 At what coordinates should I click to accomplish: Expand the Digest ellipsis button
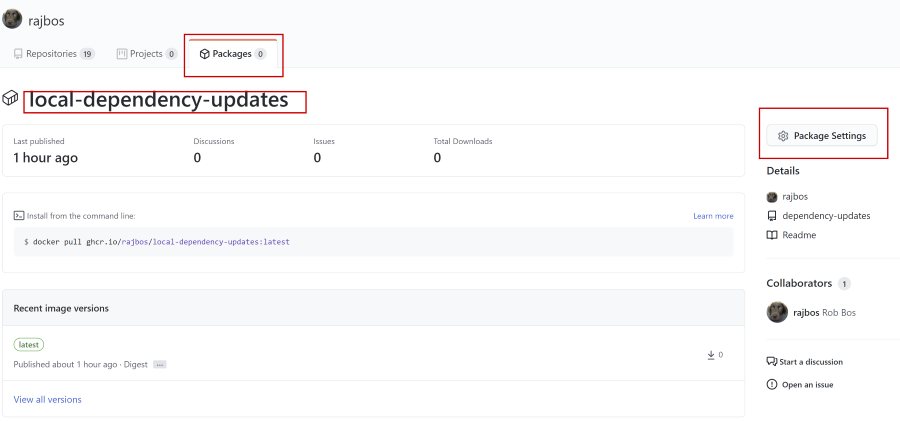click(x=160, y=365)
